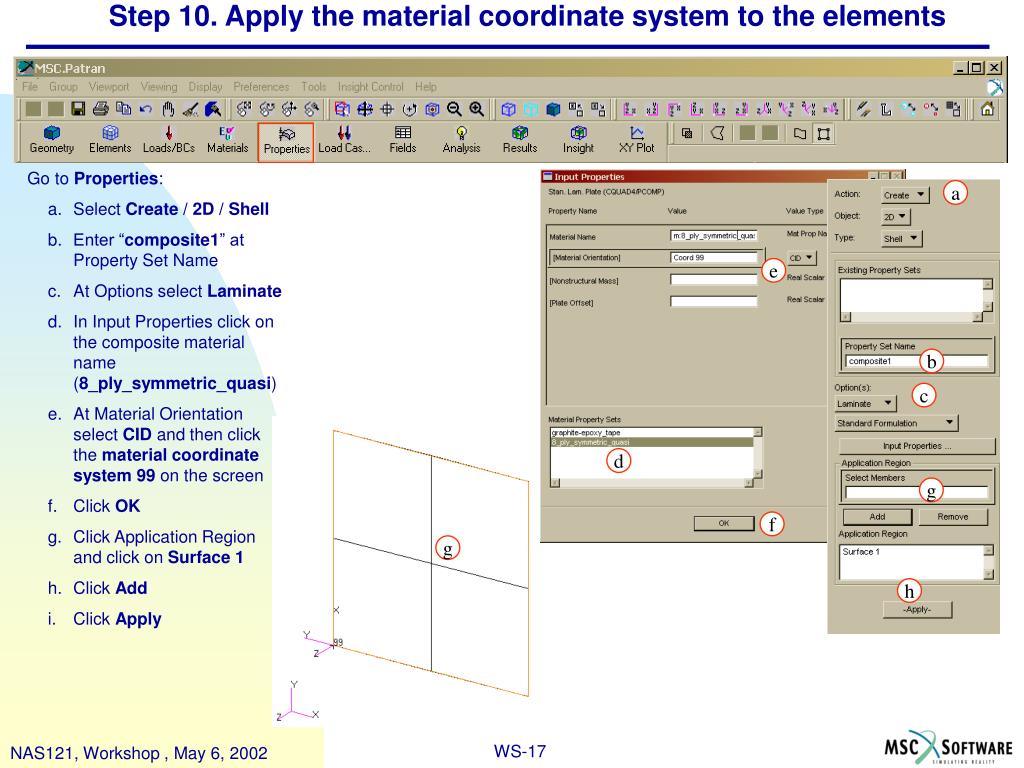This screenshot has height=768, width=1024.
Task: Open the Insight Control menu
Action: [x=370, y=86]
